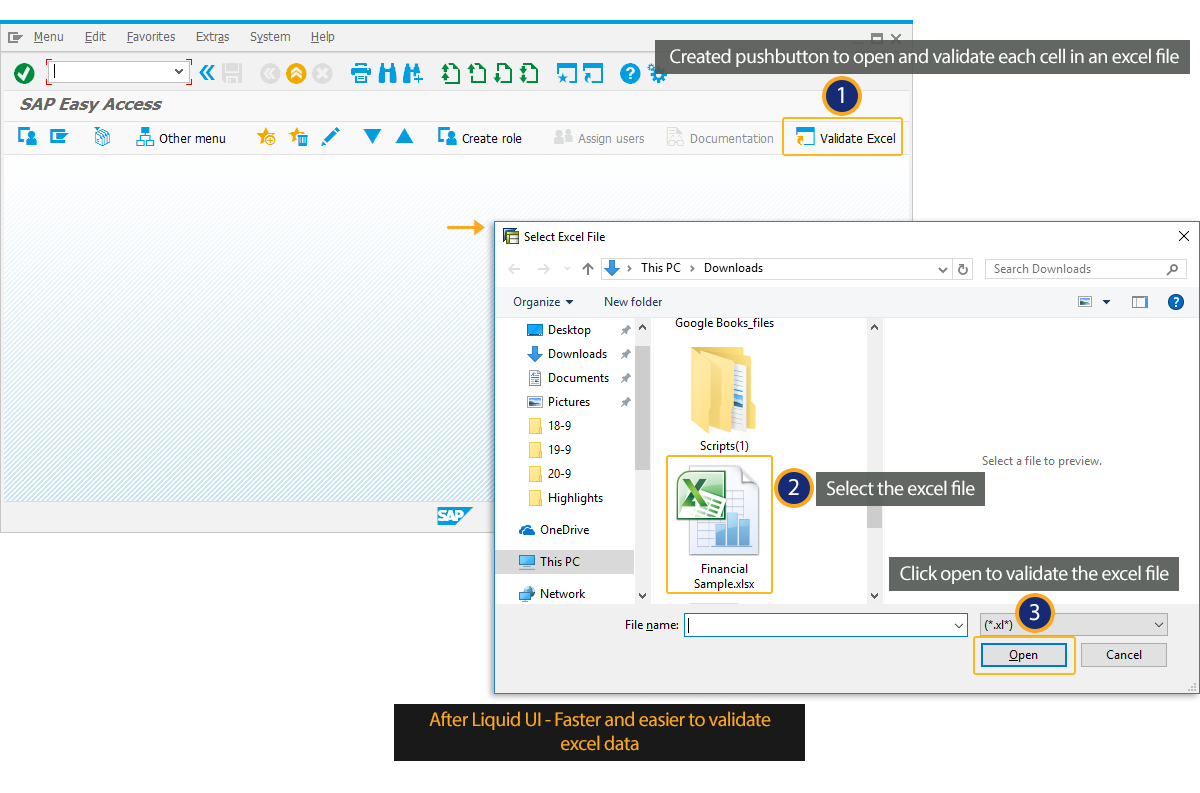The width and height of the screenshot is (1200, 793).
Task: Click the SAP Business Workplace icon
Action: 102,137
